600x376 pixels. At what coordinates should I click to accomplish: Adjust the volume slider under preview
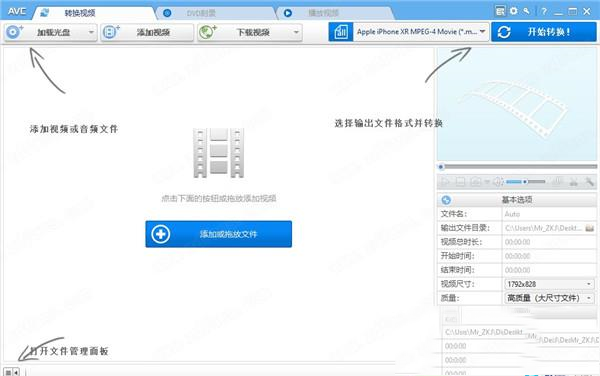coord(526,182)
